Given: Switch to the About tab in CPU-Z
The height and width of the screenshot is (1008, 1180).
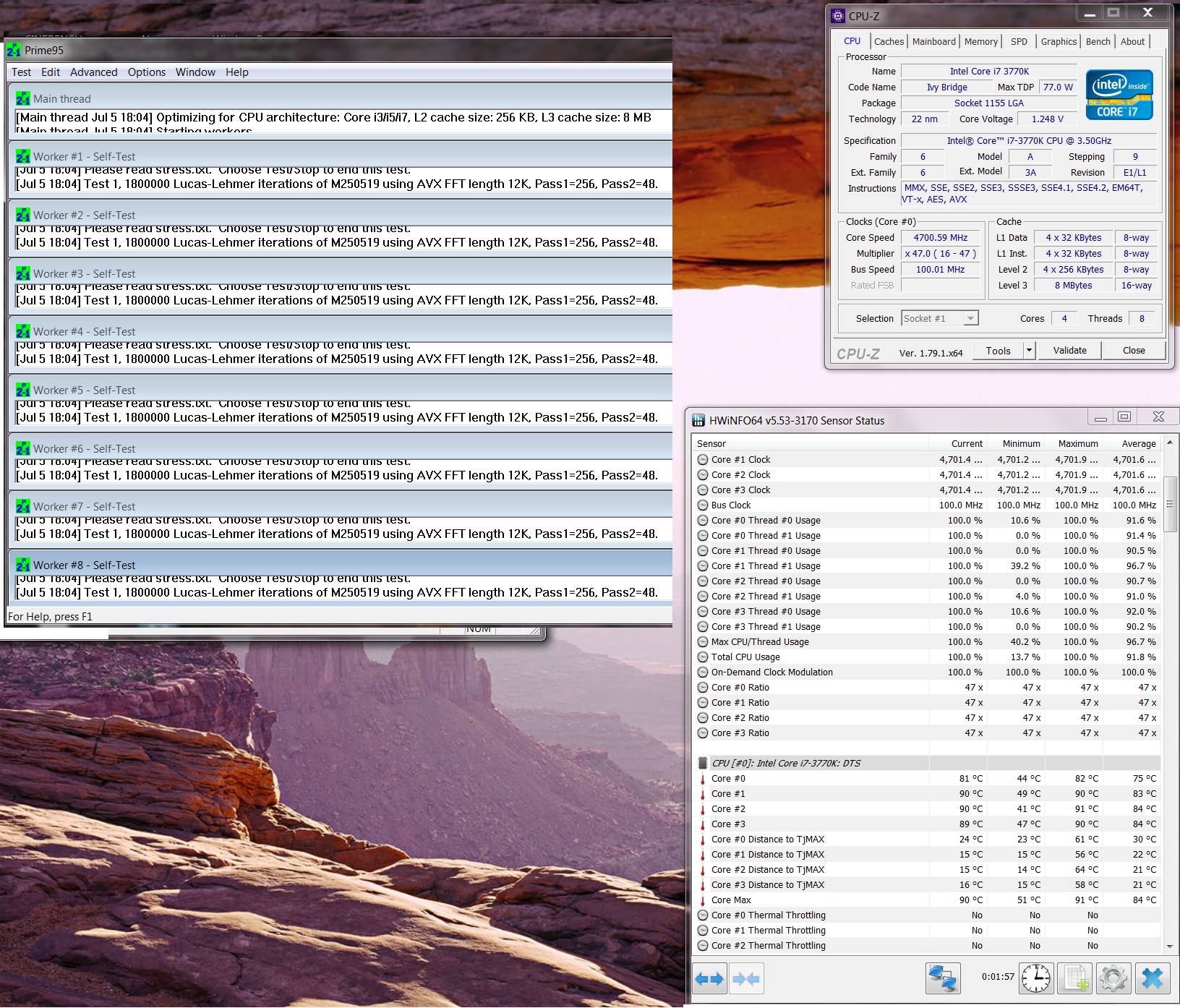Looking at the screenshot, I should click(x=1133, y=41).
